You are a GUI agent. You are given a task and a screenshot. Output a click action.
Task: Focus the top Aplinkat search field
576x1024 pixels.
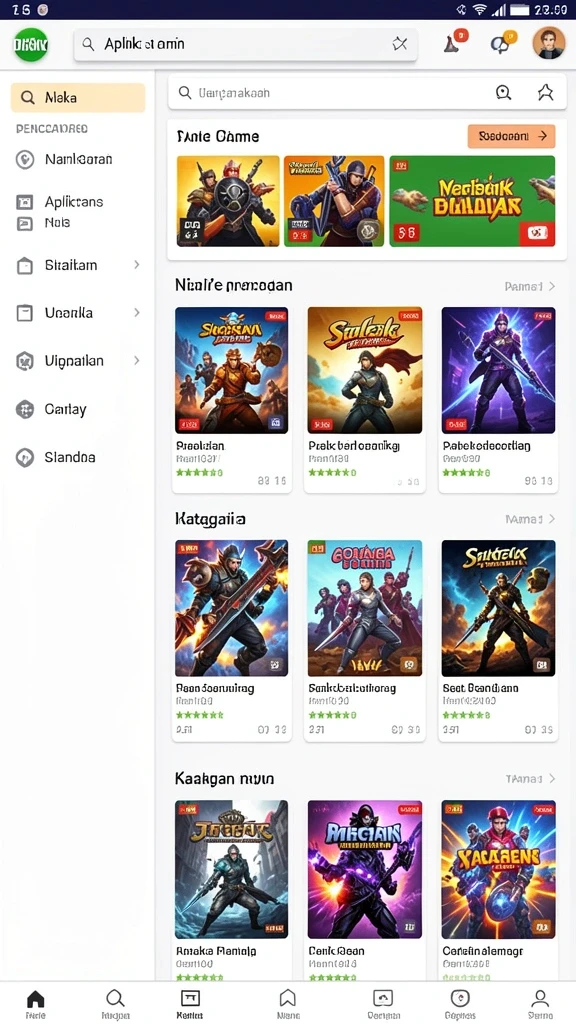point(245,44)
